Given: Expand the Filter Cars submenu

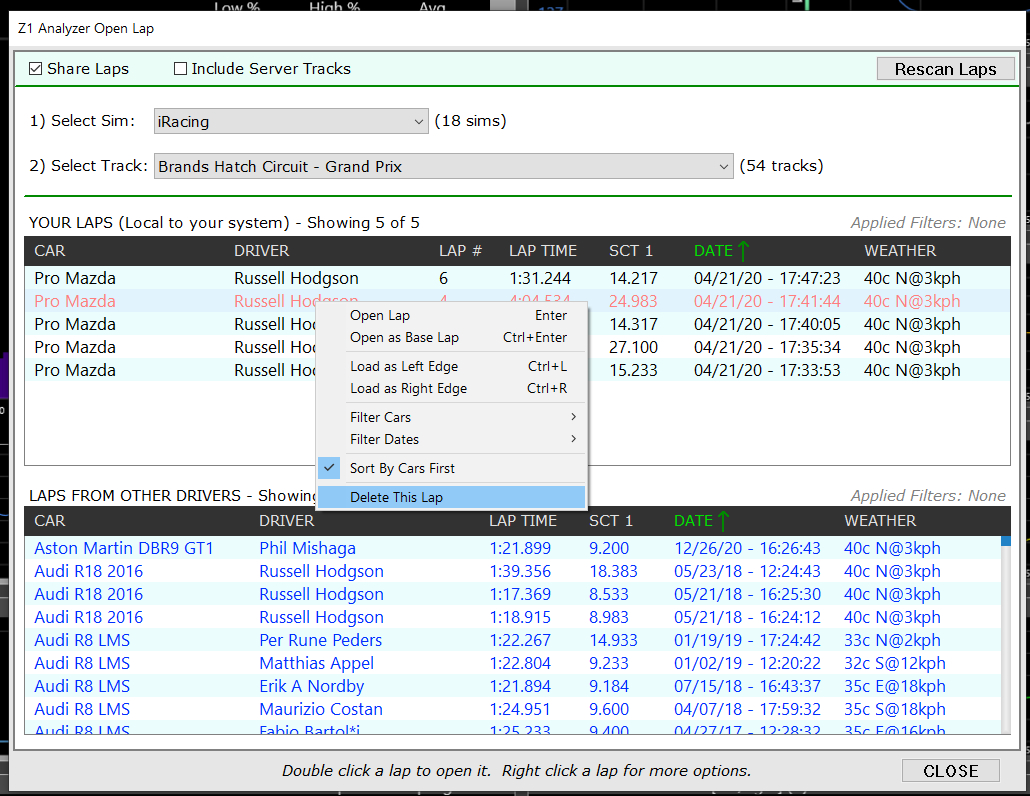Looking at the screenshot, I should 451,417.
